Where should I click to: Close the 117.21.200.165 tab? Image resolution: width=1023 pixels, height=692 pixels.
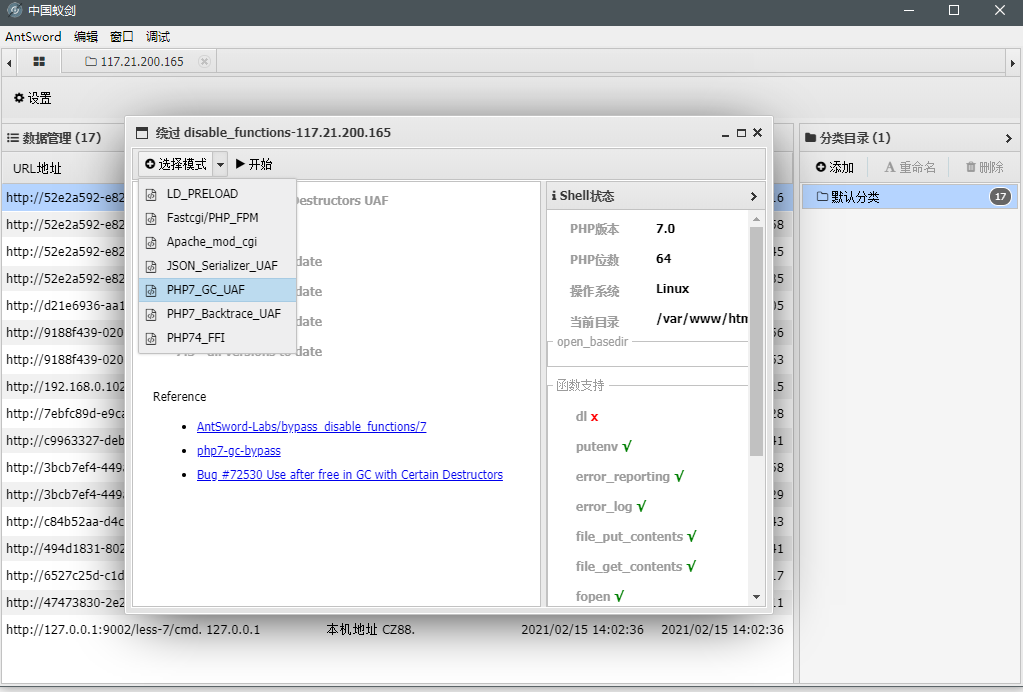[204, 62]
